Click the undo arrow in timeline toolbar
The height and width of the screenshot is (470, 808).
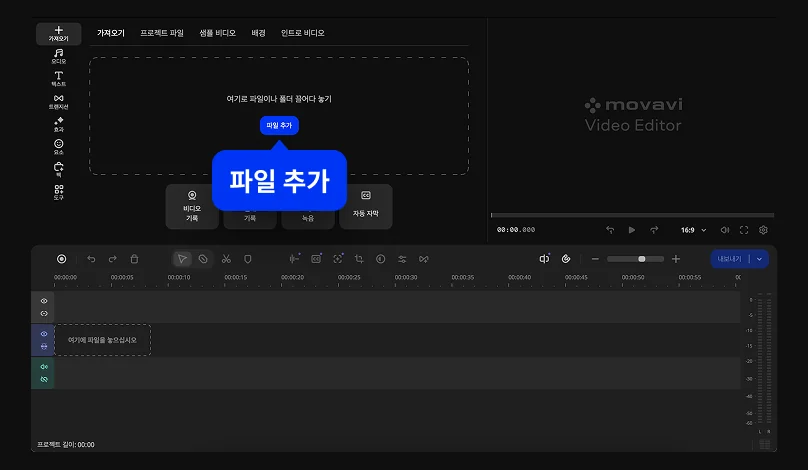pos(91,259)
